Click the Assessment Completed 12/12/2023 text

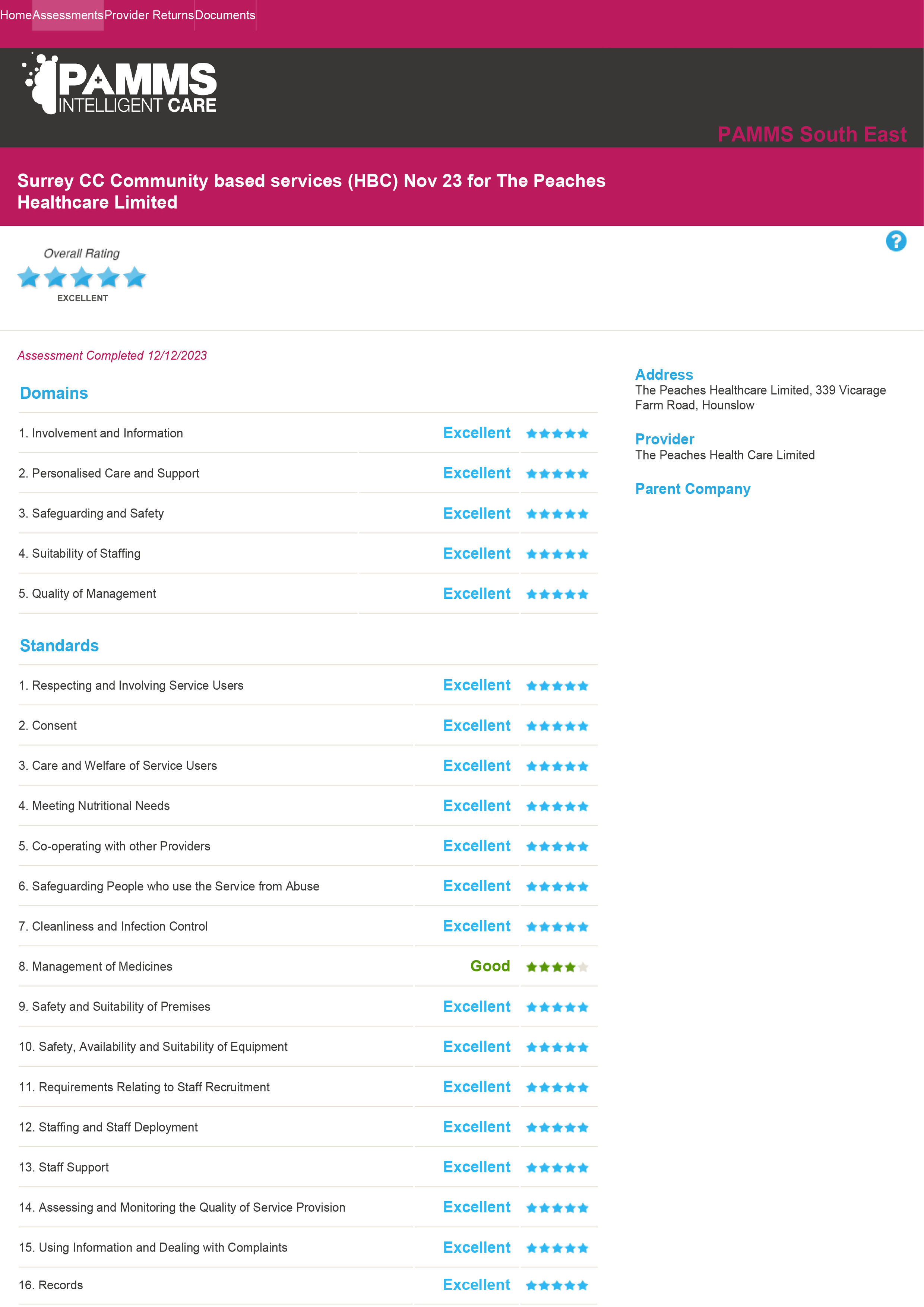(112, 355)
